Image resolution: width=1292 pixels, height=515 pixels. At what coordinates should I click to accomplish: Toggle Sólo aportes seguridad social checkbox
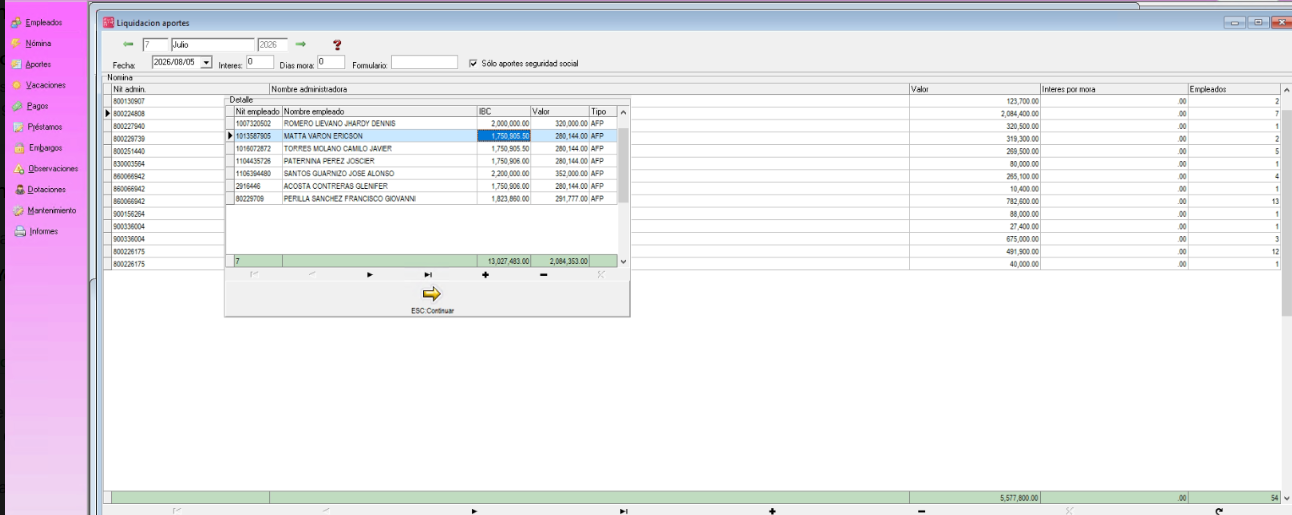pos(473,63)
